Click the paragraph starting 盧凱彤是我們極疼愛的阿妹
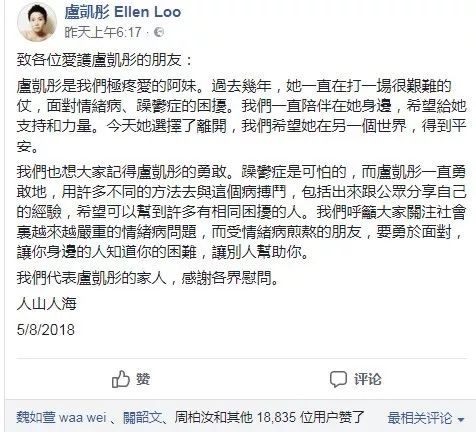Image resolution: width=476 pixels, height=432 pixels. coord(241,116)
